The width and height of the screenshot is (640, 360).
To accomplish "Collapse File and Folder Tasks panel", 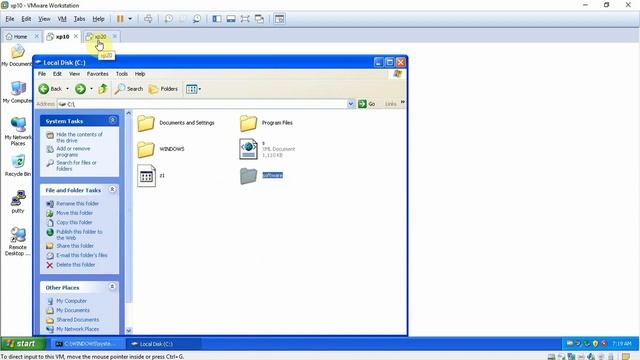I will (x=113, y=189).
